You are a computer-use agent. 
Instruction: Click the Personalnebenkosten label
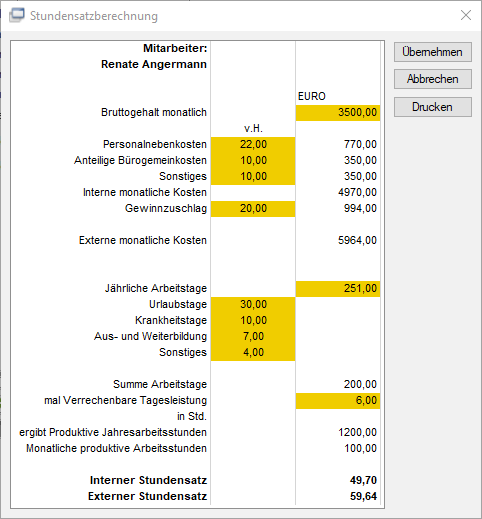click(x=155, y=144)
